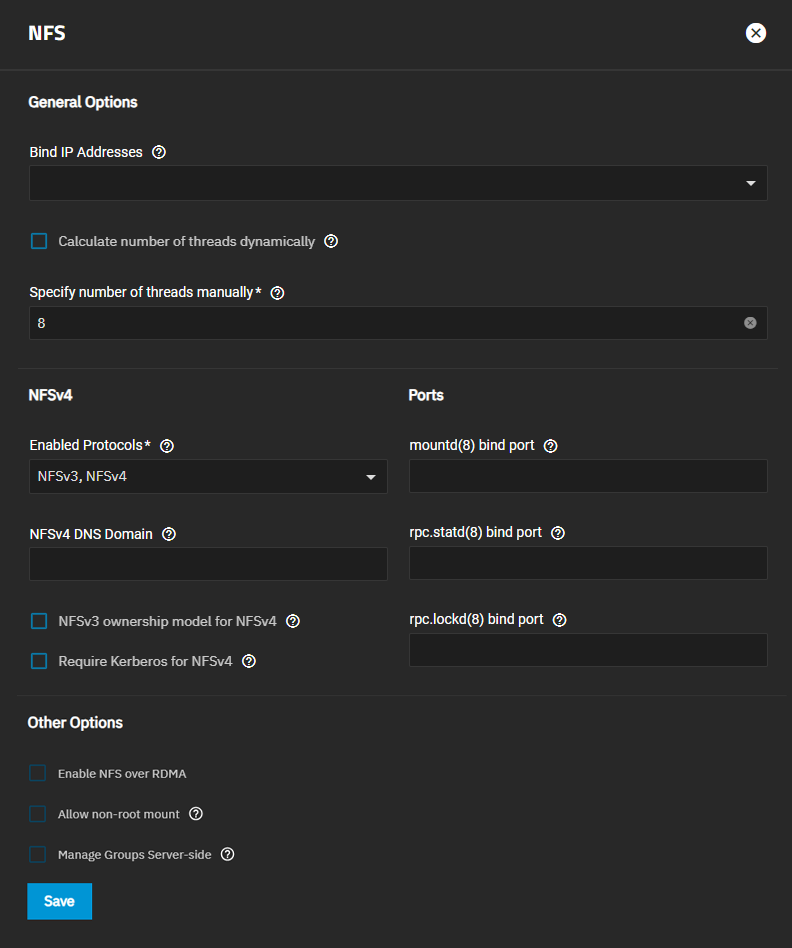This screenshot has height=948, width=792.
Task: Close the NFS settings panel
Action: click(x=756, y=33)
